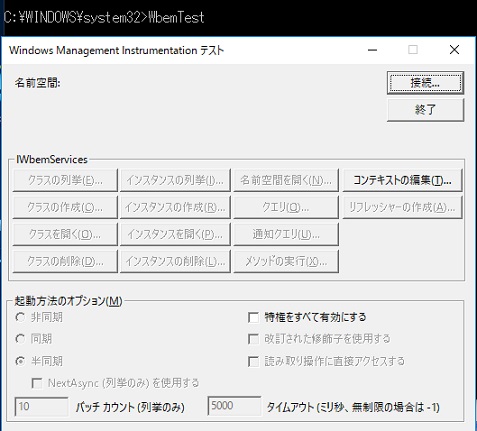This screenshot has height=431, width=477.
Task: Toggle 読み取り操作に直接アクセスする checkbox
Action: (254, 361)
